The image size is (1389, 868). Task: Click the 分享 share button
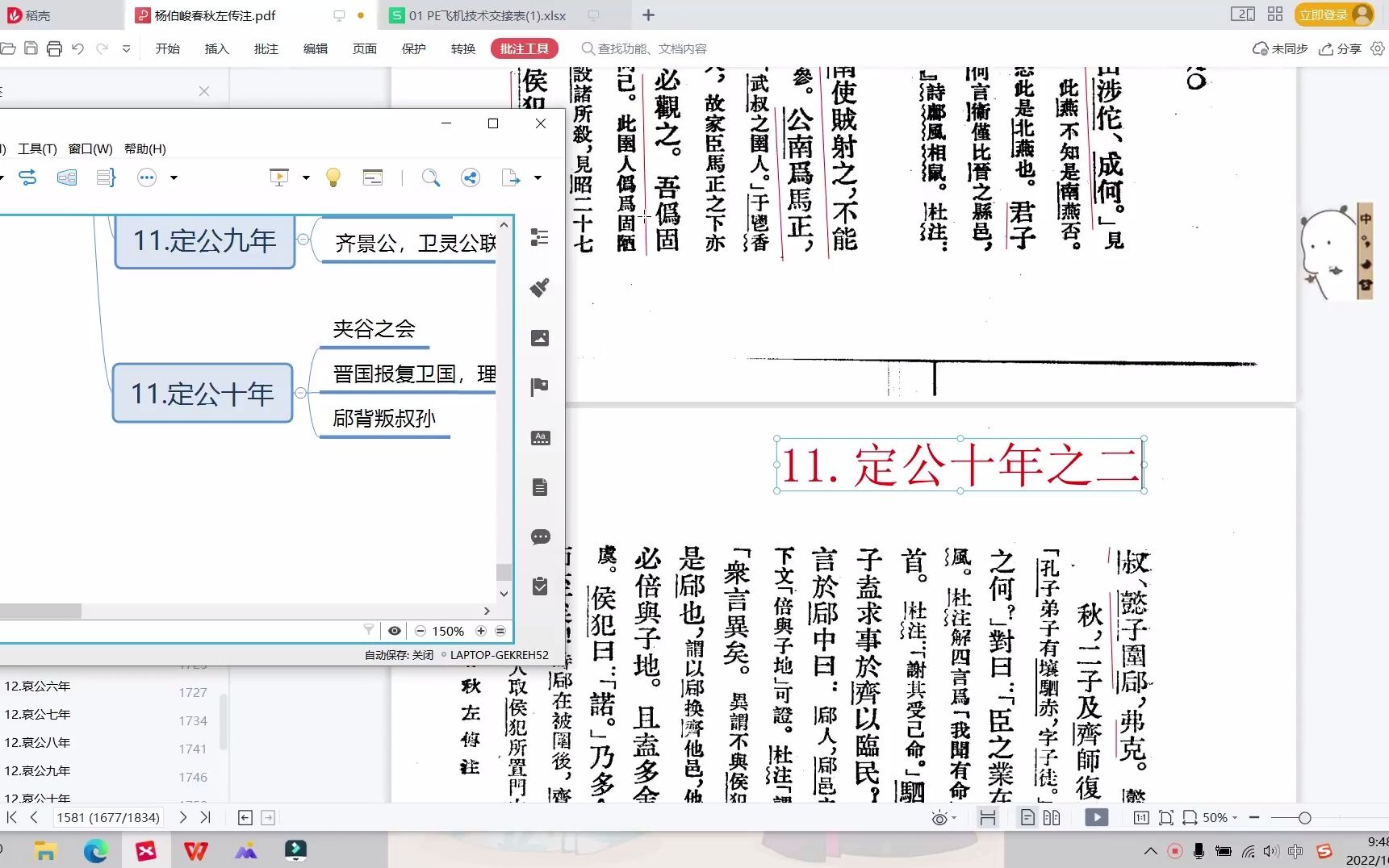click(1340, 48)
